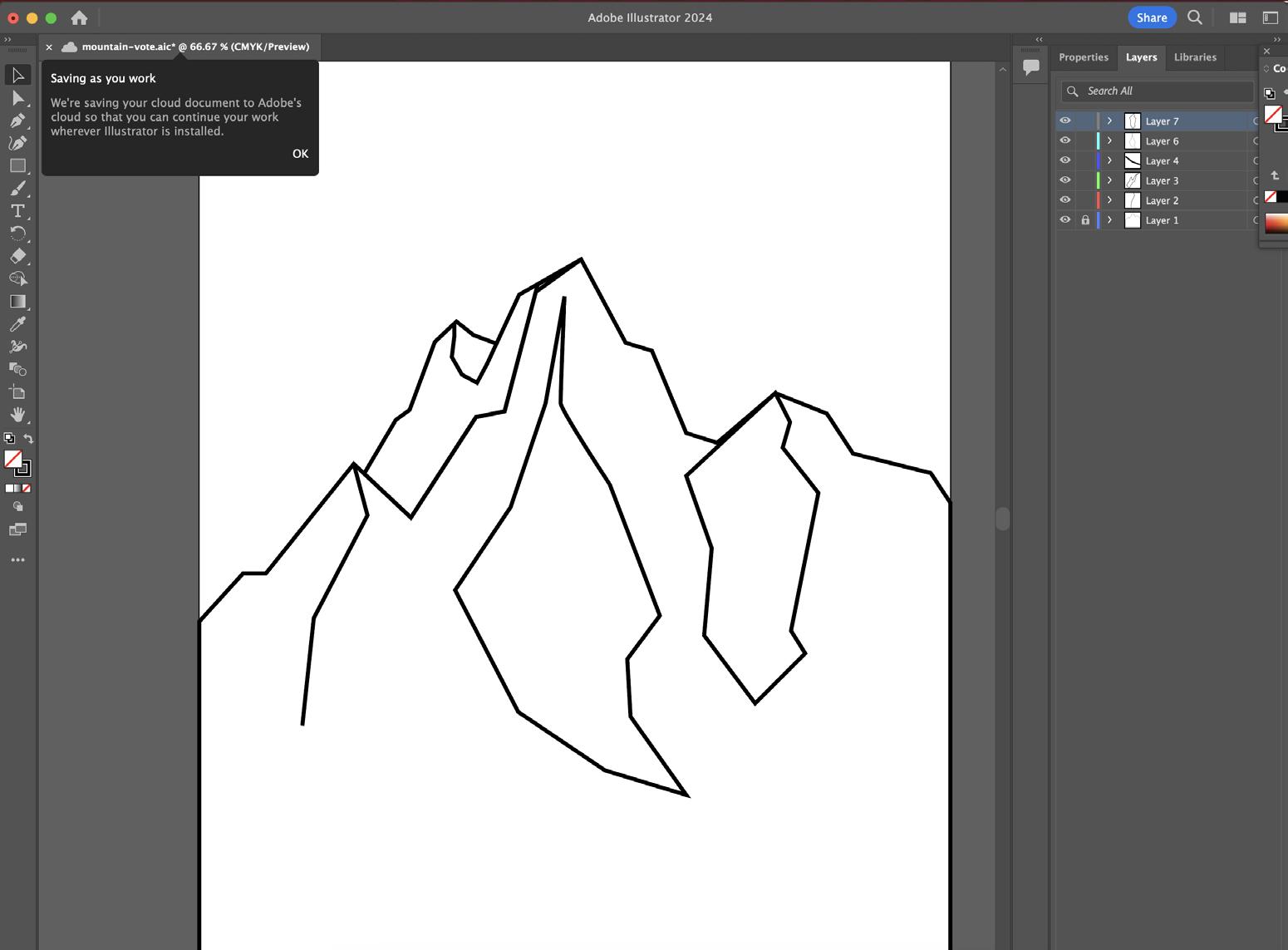Change the screen mode
This screenshot has height=950, width=1288.
[17, 529]
